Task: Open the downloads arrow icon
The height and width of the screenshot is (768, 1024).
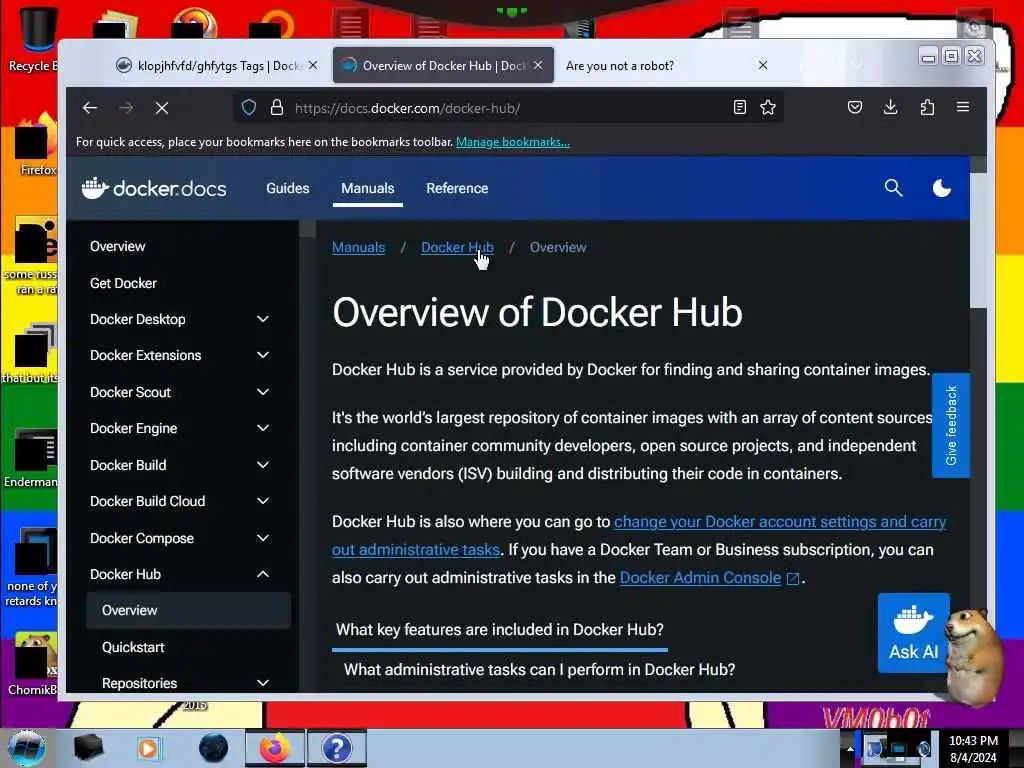Action: (890, 107)
